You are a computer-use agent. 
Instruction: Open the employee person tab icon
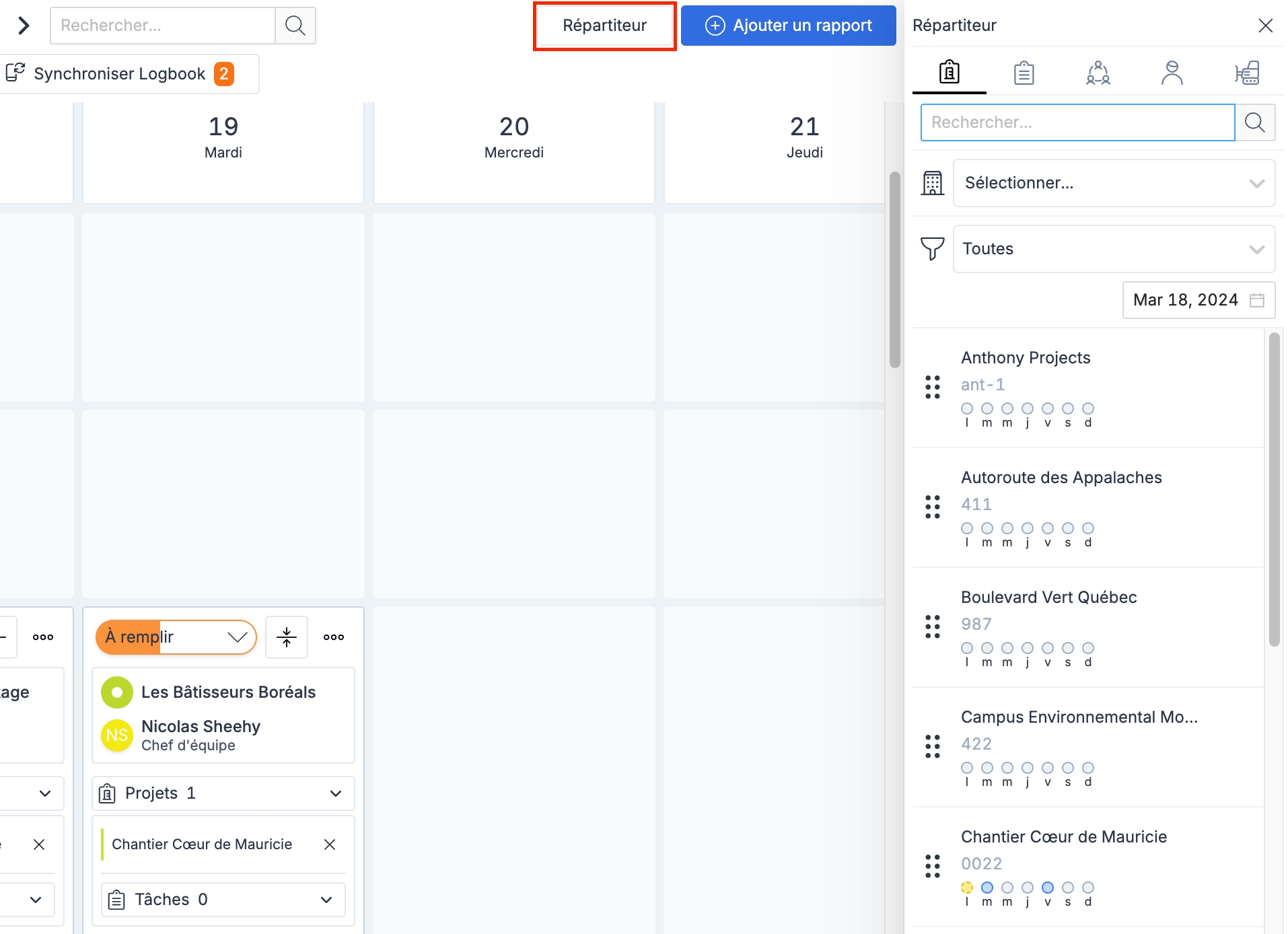pyautogui.click(x=1172, y=73)
